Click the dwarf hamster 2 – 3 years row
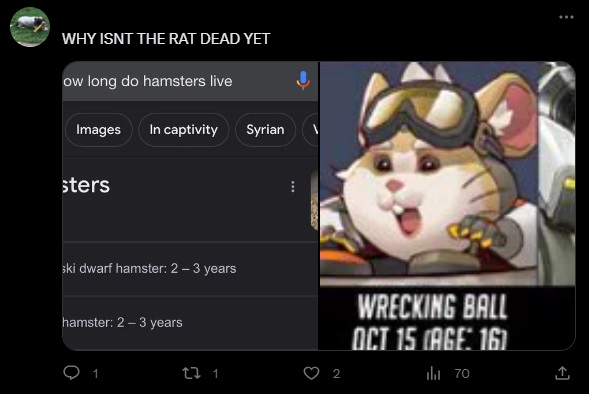The width and height of the screenshot is (589, 394). (x=190, y=269)
